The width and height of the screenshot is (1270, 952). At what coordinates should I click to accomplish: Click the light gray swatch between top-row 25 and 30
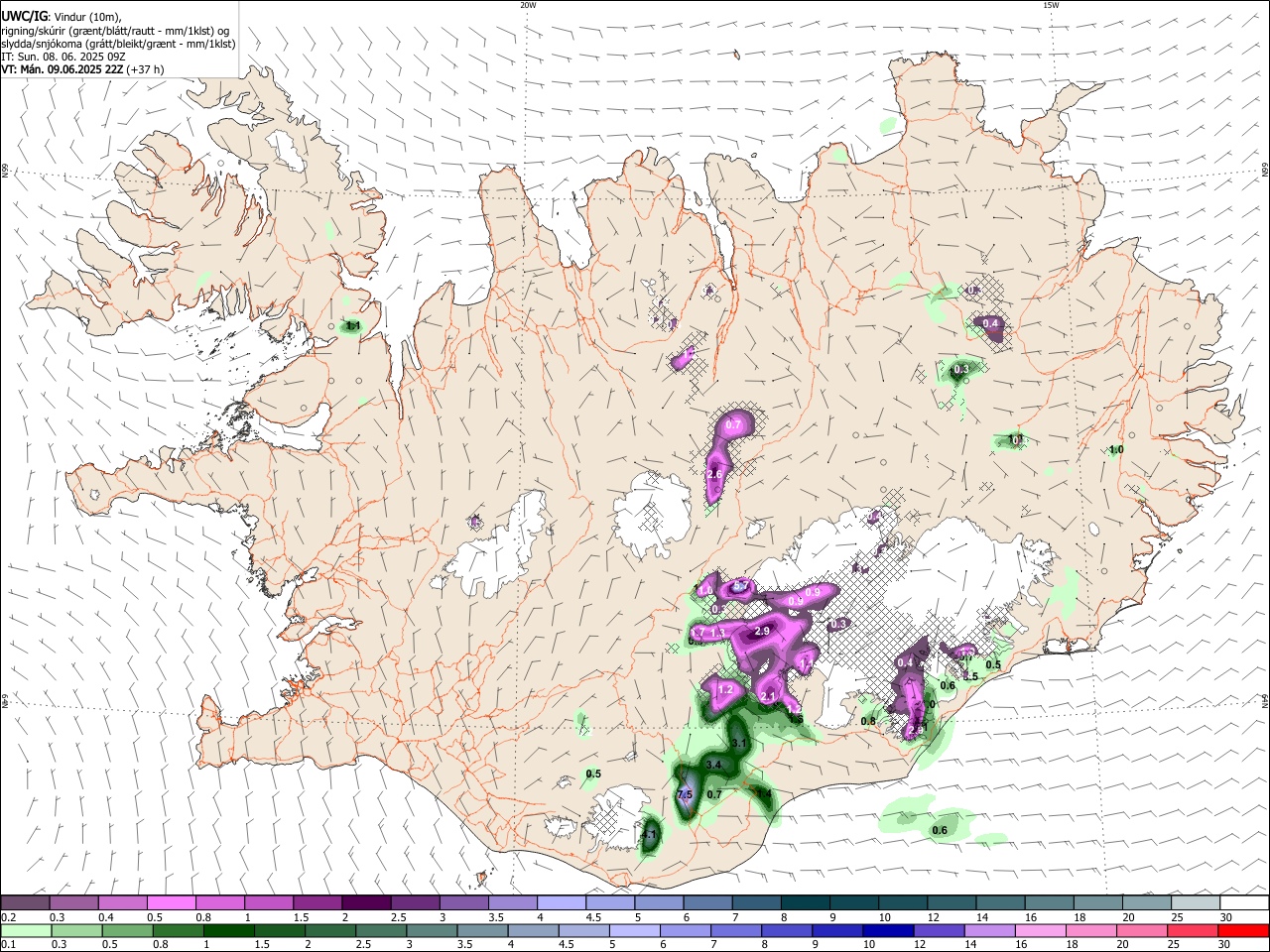[x=1196, y=902]
